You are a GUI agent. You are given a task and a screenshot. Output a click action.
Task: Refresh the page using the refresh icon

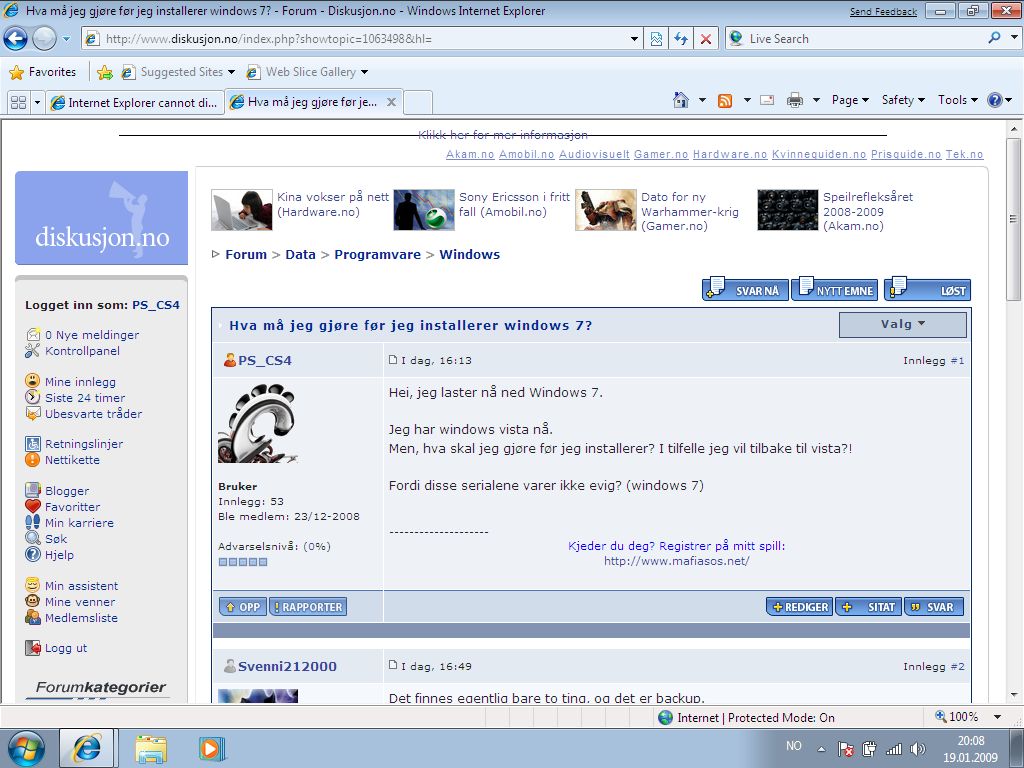[681, 39]
